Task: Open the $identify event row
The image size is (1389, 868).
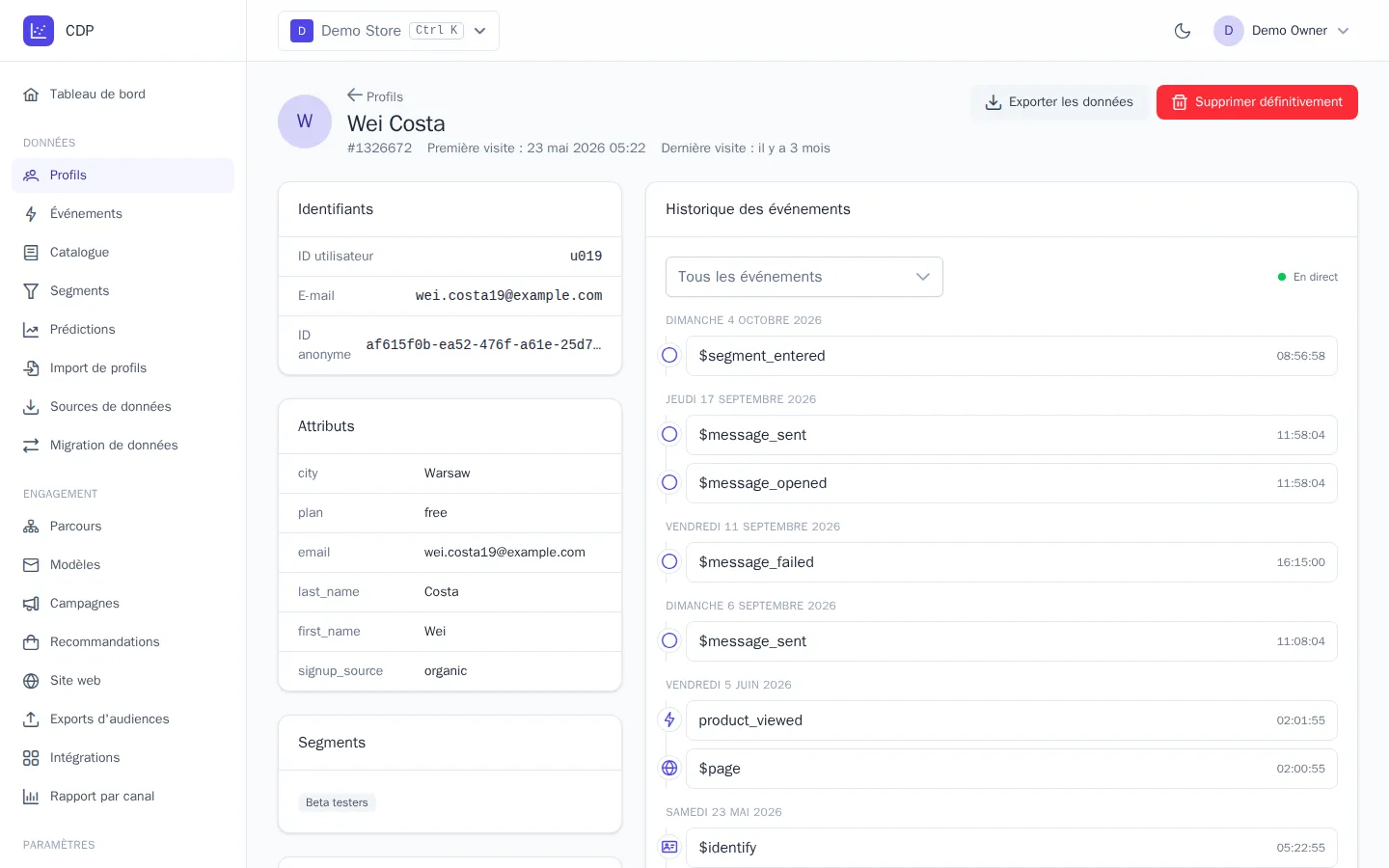Action: click(x=1011, y=848)
